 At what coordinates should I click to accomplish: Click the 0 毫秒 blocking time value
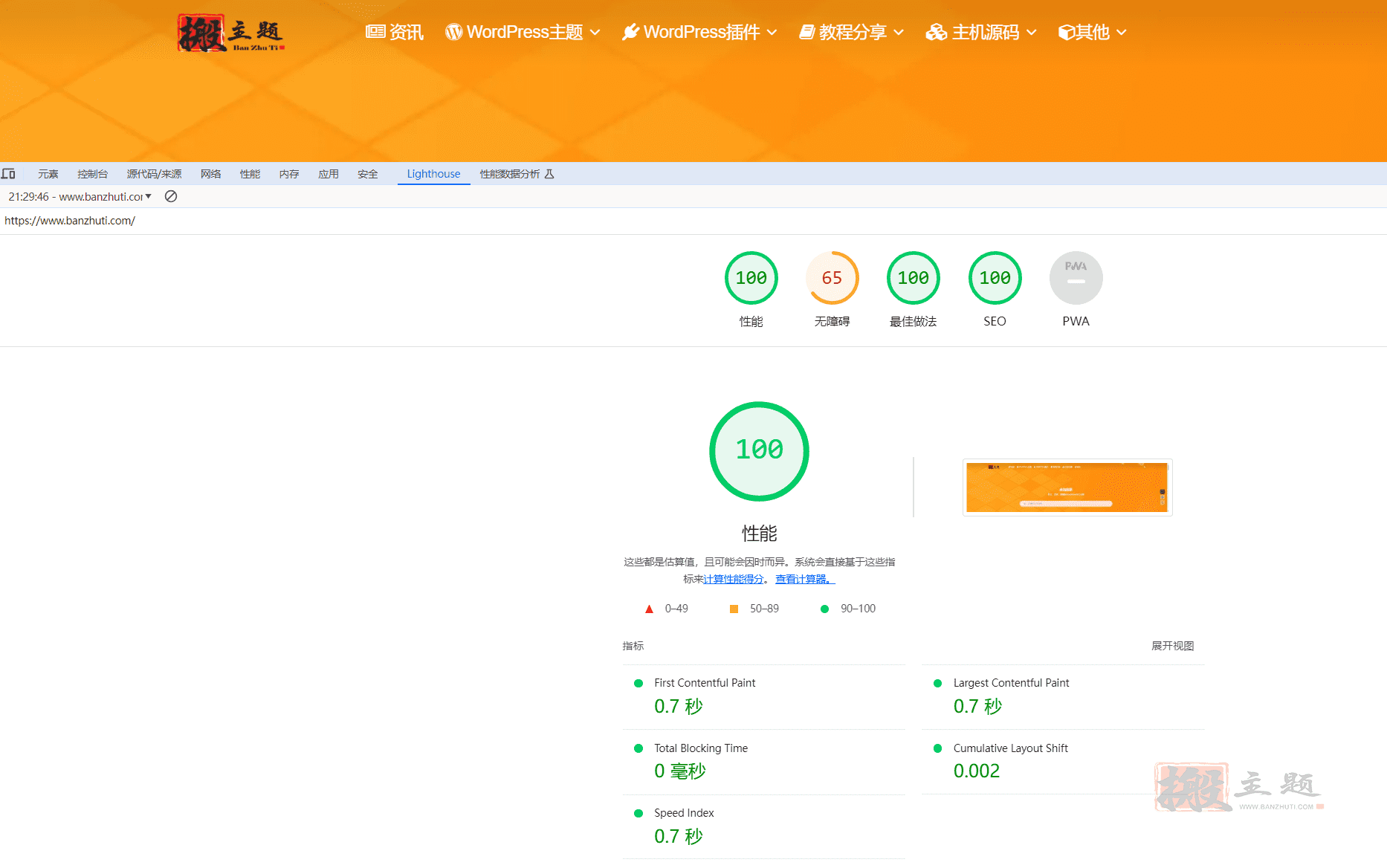(679, 771)
